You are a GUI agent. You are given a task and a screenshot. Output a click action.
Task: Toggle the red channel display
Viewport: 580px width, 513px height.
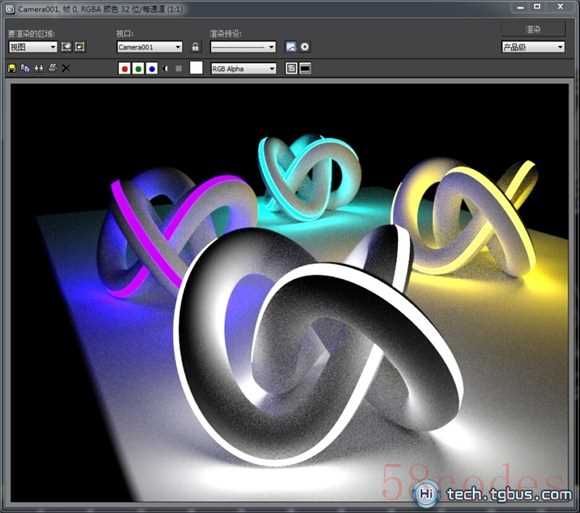[x=125, y=68]
